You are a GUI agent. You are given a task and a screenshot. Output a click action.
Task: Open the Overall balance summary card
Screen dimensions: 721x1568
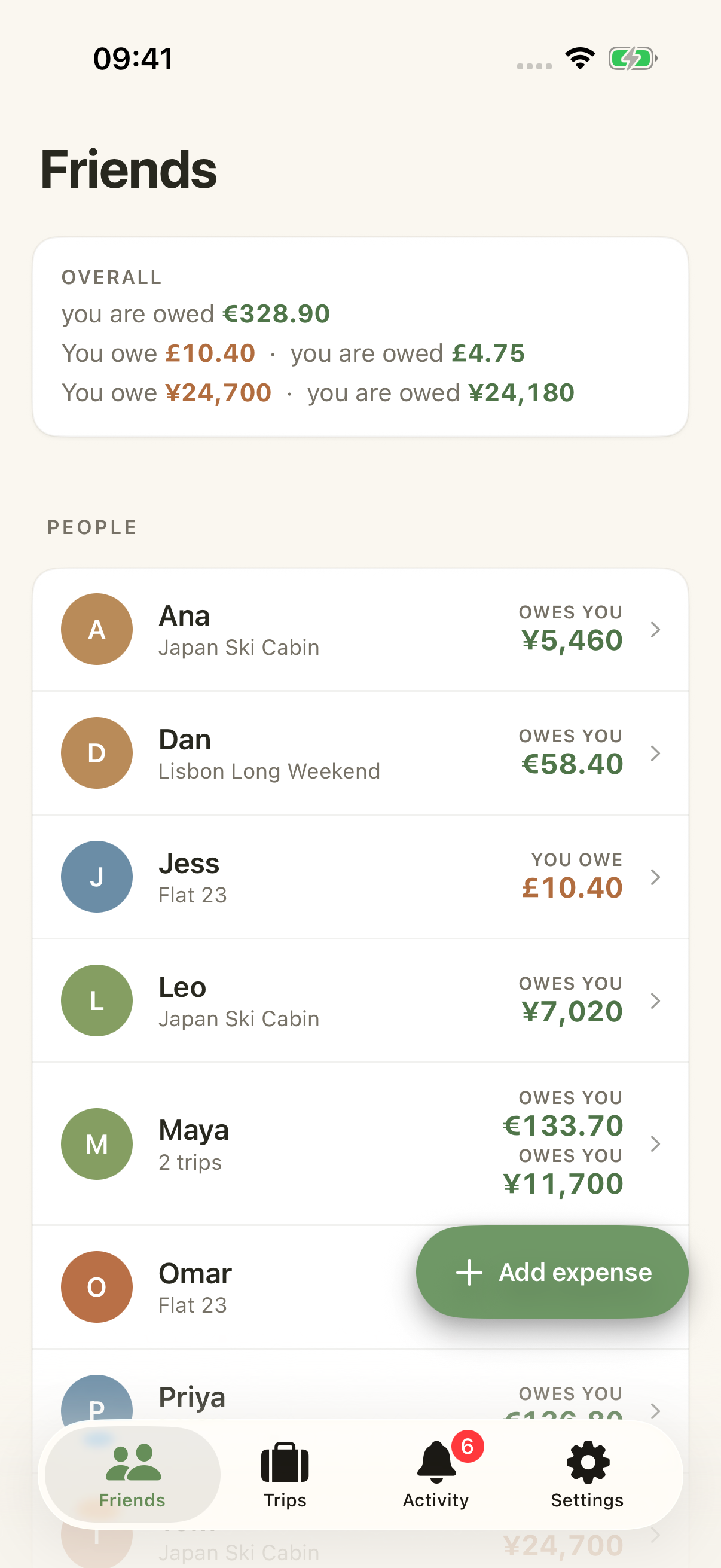[x=360, y=337]
